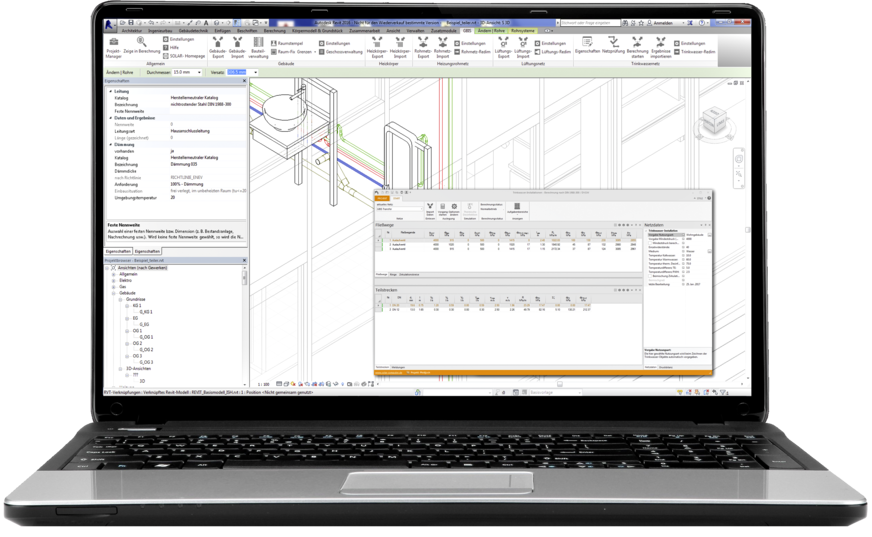This screenshot has width=872, height=537.
Task: Collapse the Dämmung section in properties
Action: (x=109, y=144)
